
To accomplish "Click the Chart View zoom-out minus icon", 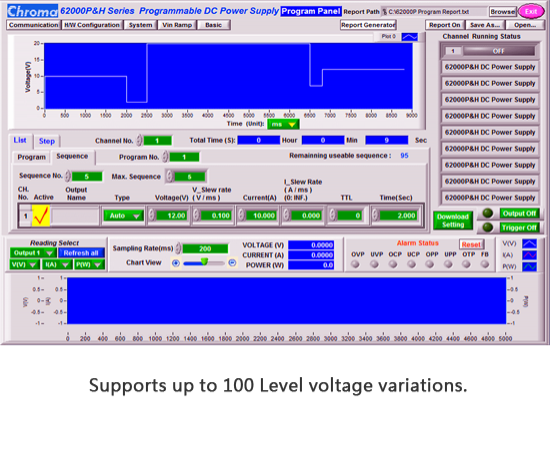I will tap(232, 263).
